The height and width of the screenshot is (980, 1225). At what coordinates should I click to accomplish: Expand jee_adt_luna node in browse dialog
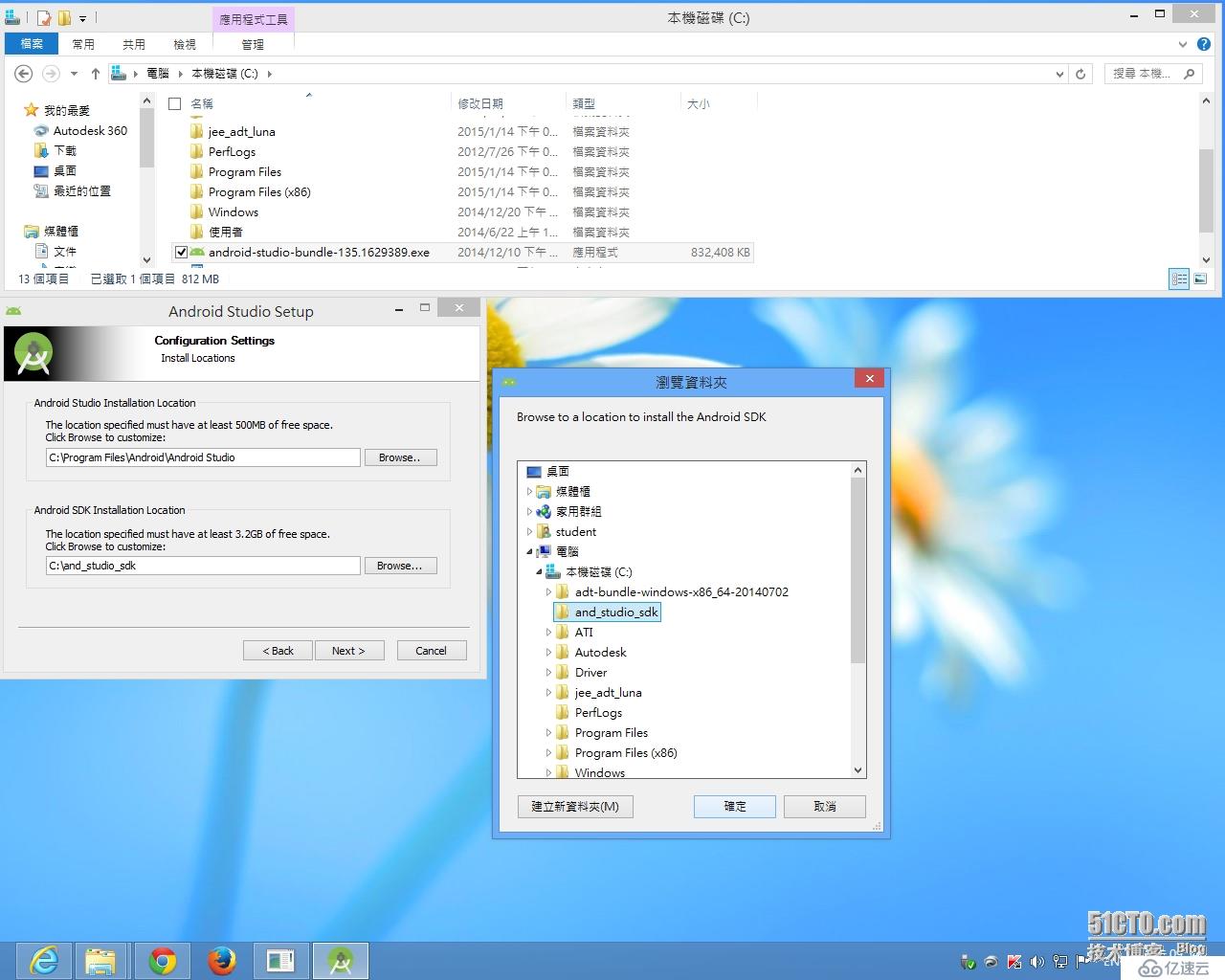click(x=548, y=692)
